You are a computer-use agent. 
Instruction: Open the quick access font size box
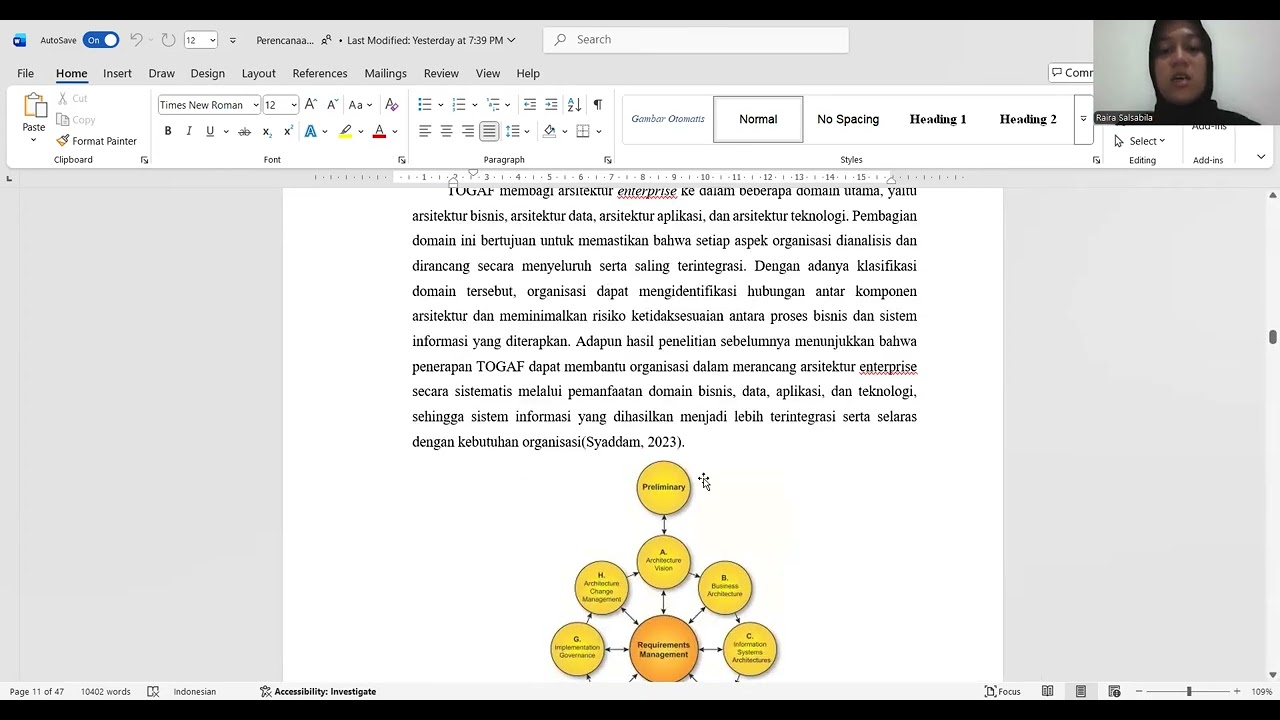[201, 40]
